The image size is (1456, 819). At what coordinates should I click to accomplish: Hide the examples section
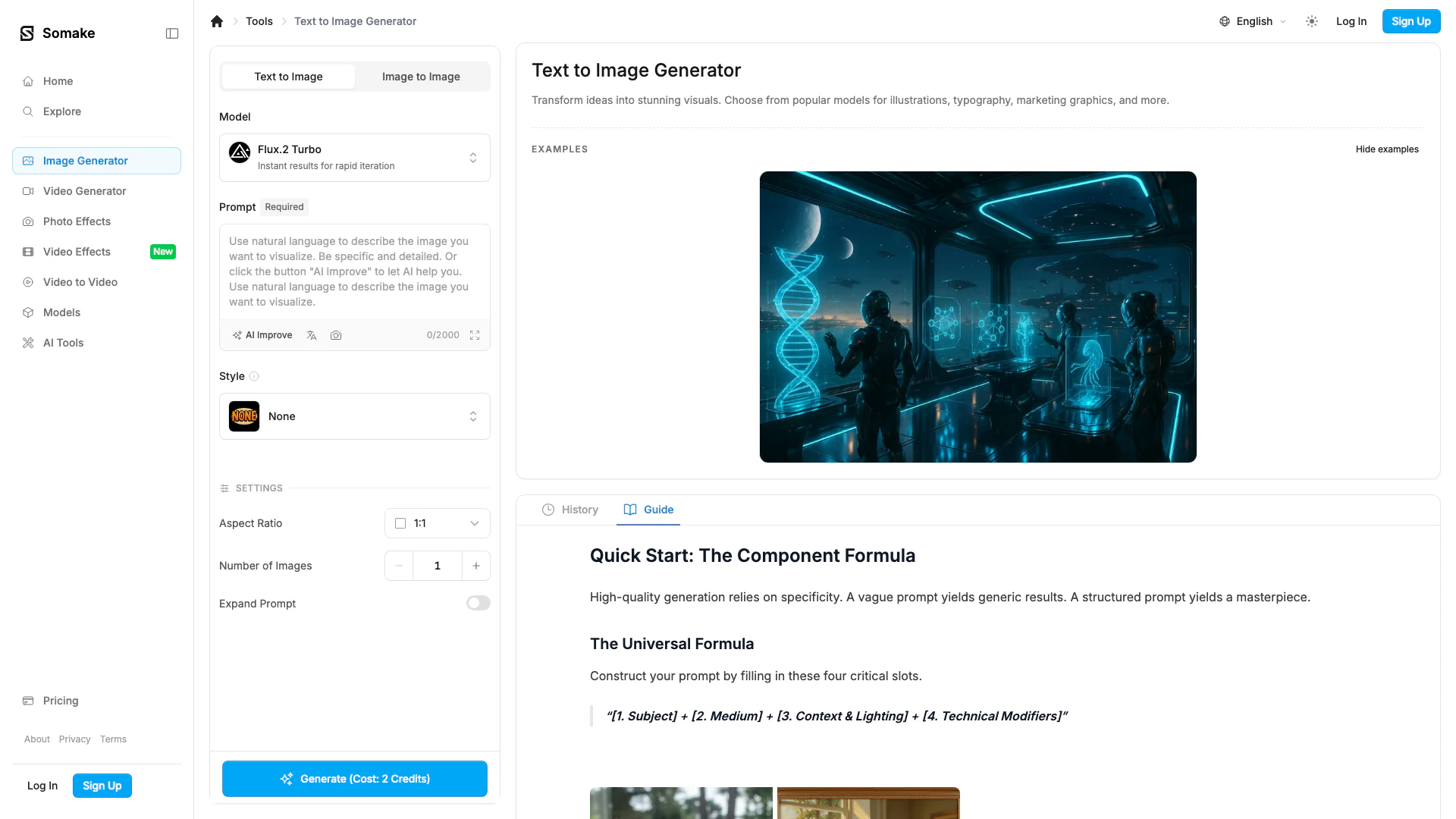click(x=1386, y=149)
